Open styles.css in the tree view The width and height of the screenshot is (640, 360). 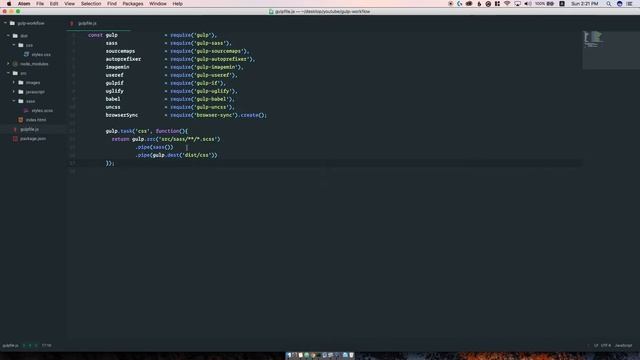41,54
